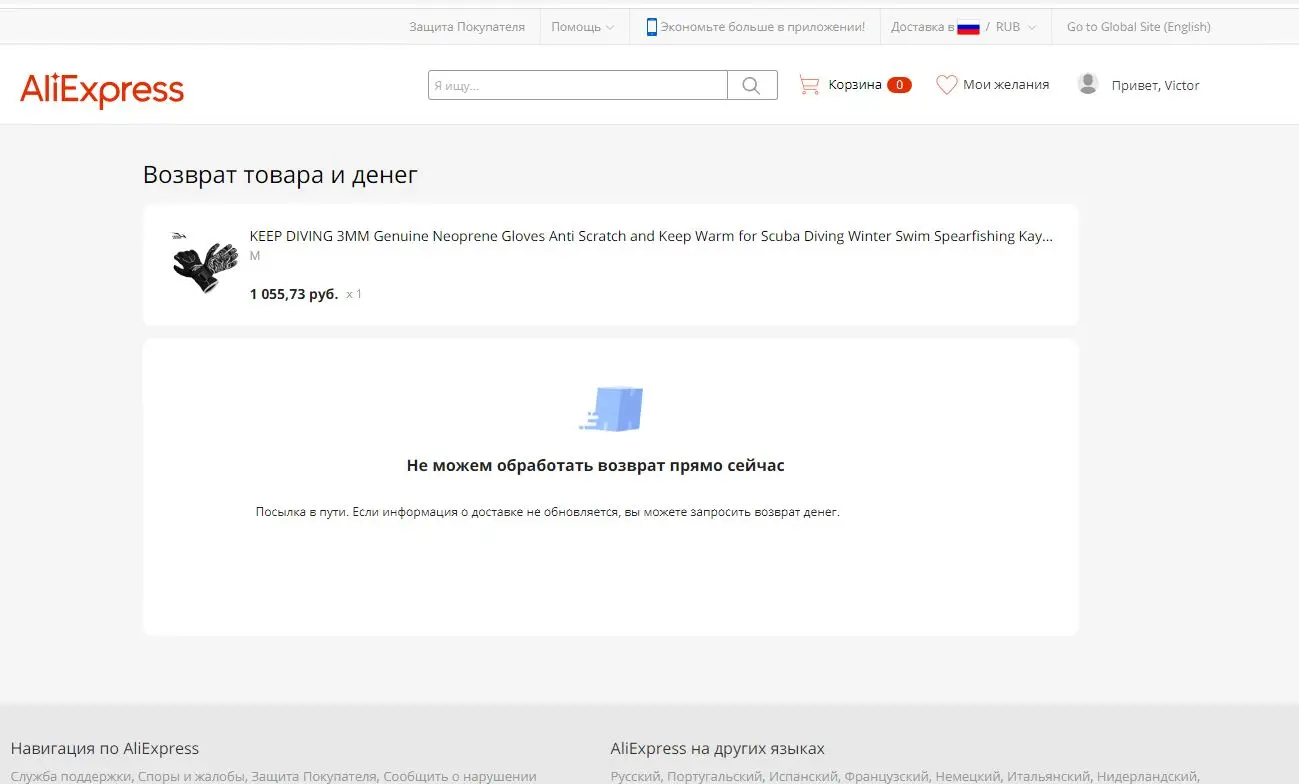Image resolution: width=1299 pixels, height=784 pixels.
Task: Switch to Итальянский language link
Action: click(x=1049, y=776)
